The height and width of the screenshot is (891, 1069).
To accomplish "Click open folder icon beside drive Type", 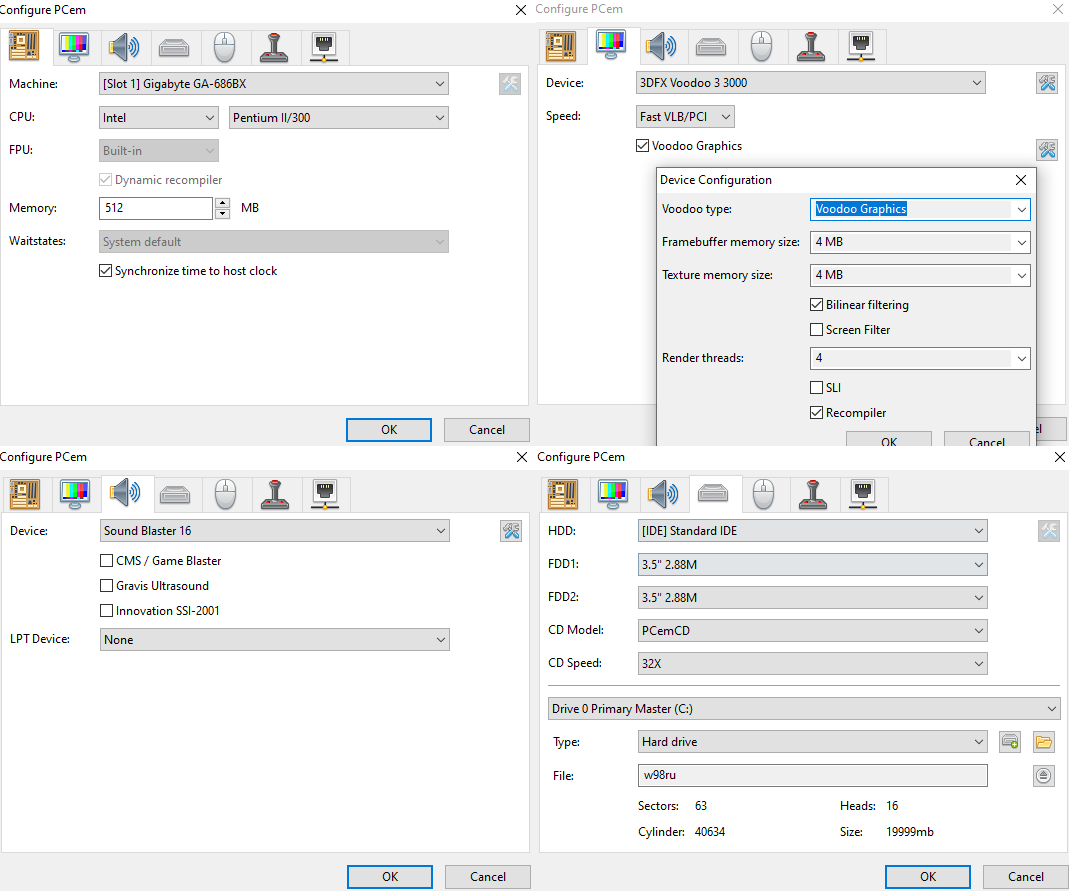I will pyautogui.click(x=1044, y=742).
